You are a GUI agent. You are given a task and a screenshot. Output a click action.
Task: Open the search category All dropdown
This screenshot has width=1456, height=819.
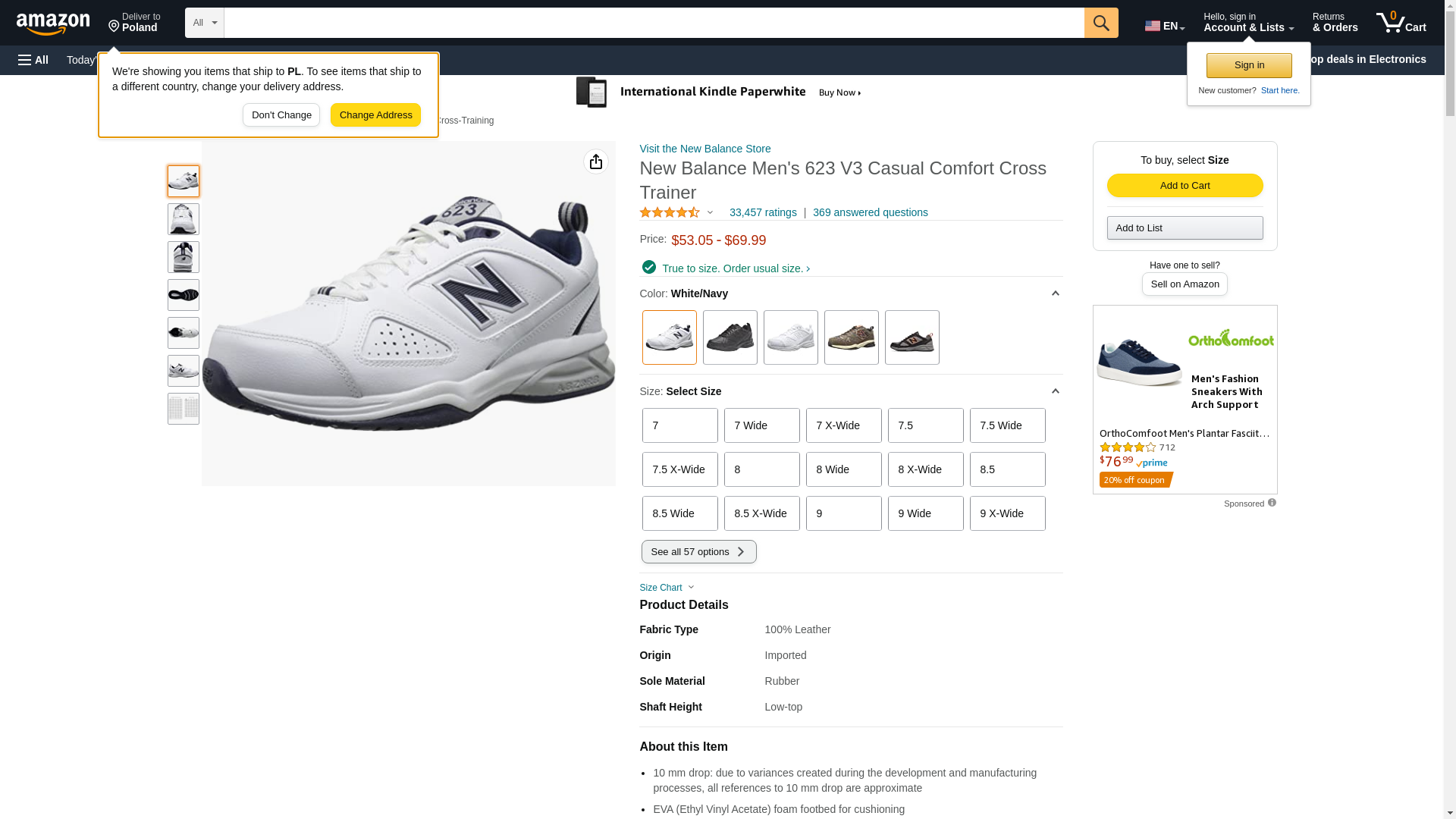click(204, 23)
